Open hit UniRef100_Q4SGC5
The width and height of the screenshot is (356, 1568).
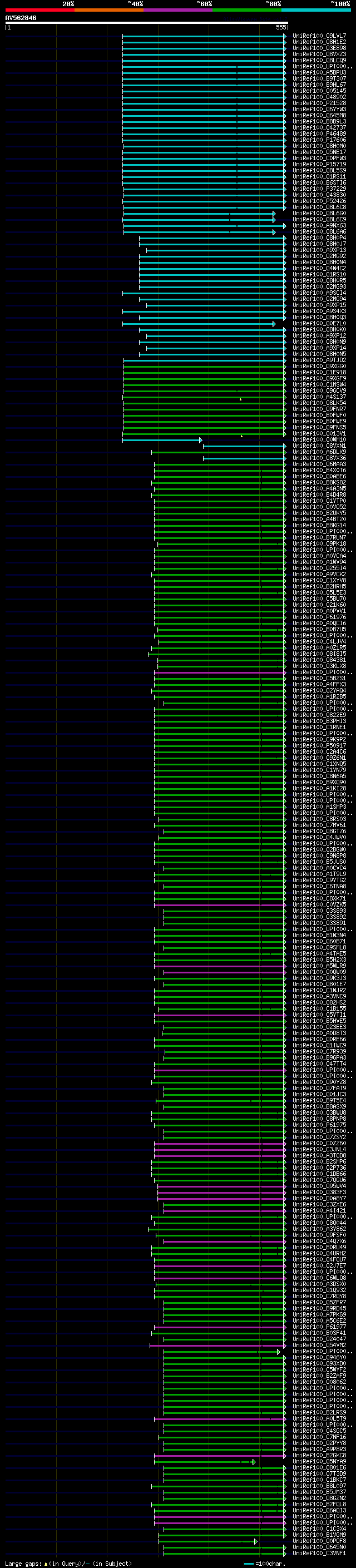[x=319, y=1431]
